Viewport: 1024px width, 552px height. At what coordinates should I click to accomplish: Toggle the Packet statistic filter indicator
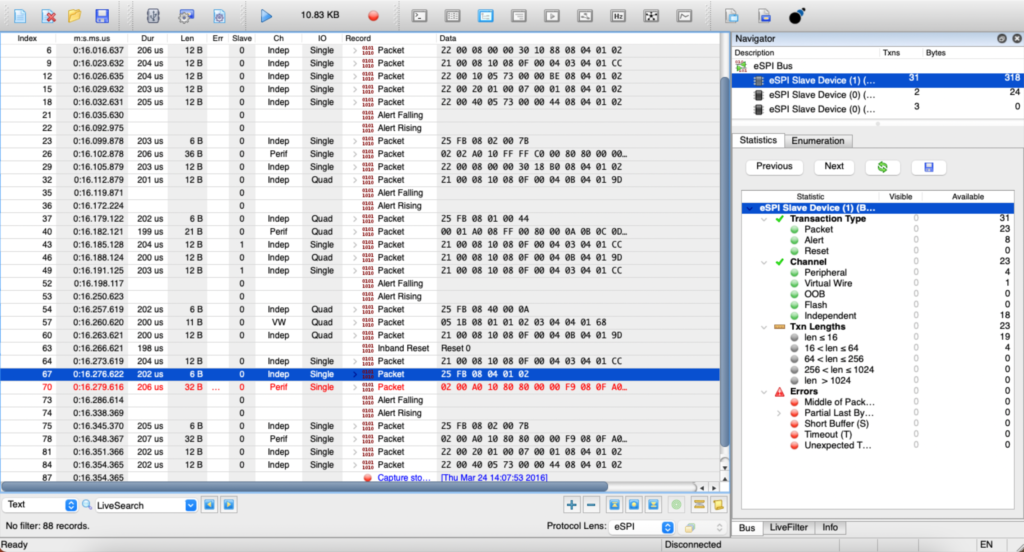coord(795,230)
